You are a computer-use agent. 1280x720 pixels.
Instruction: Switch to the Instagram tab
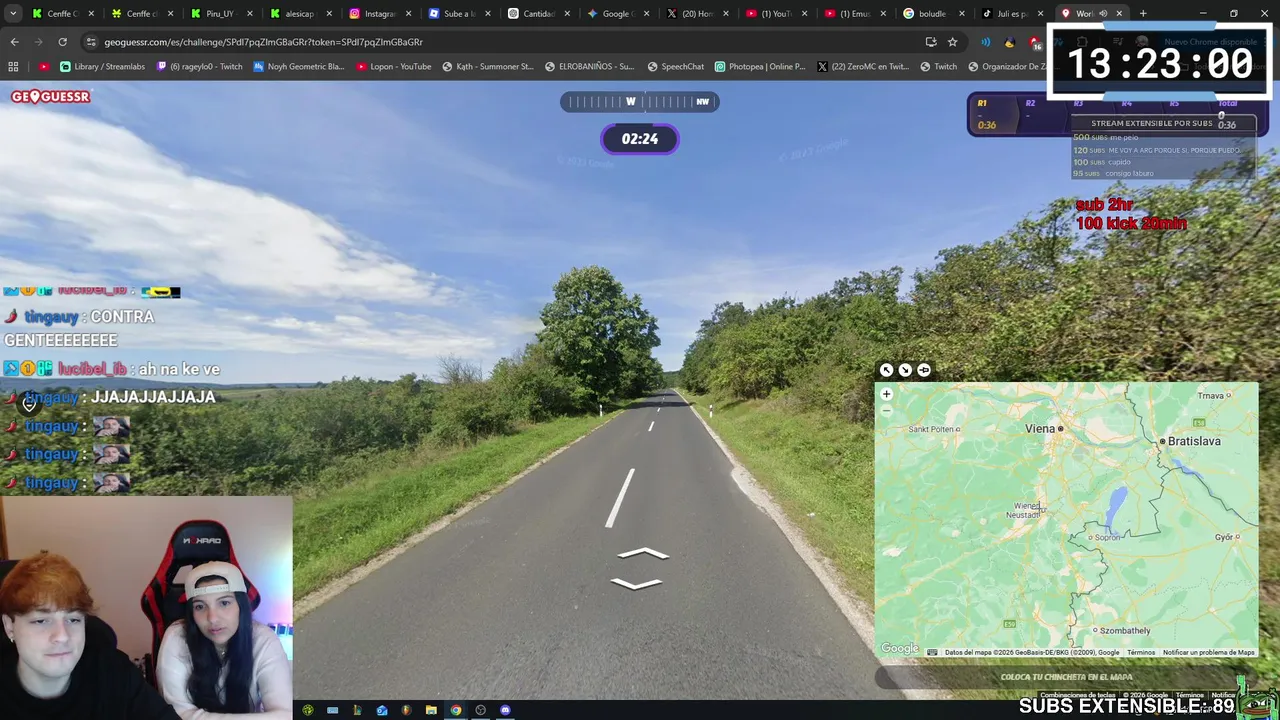(x=373, y=14)
